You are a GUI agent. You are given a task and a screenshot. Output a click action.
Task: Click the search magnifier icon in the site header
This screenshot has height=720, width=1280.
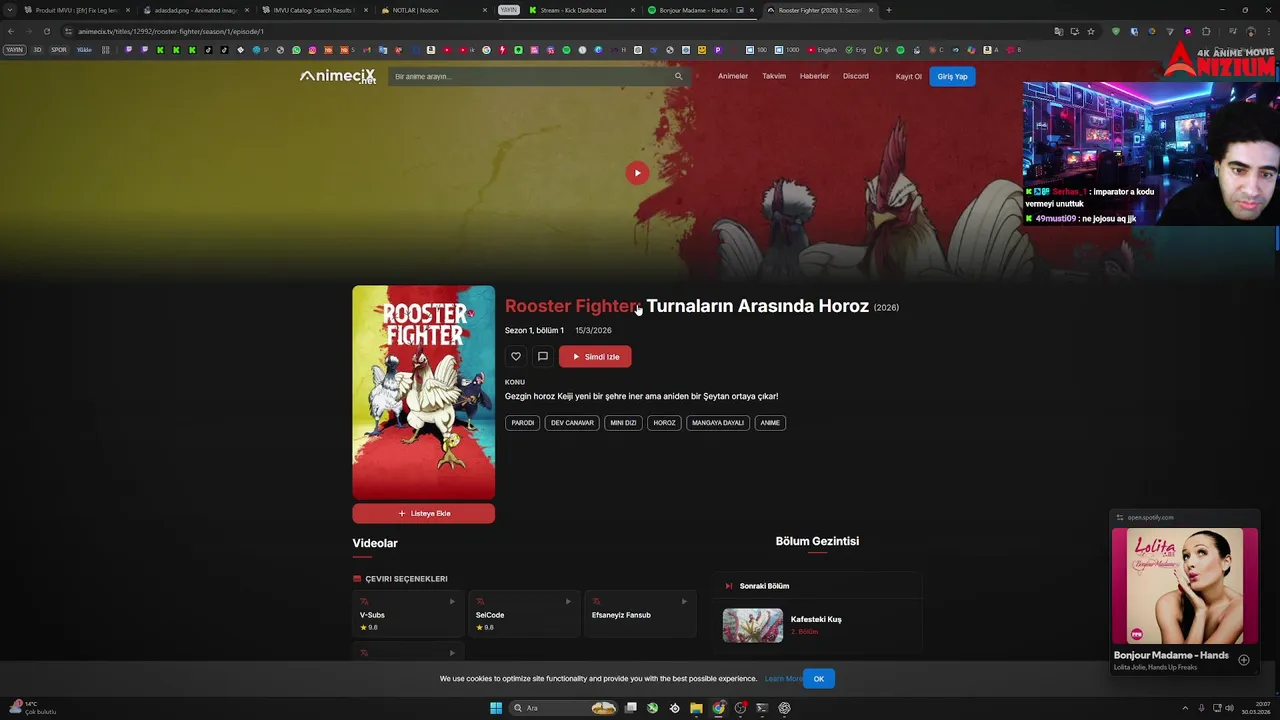678,76
